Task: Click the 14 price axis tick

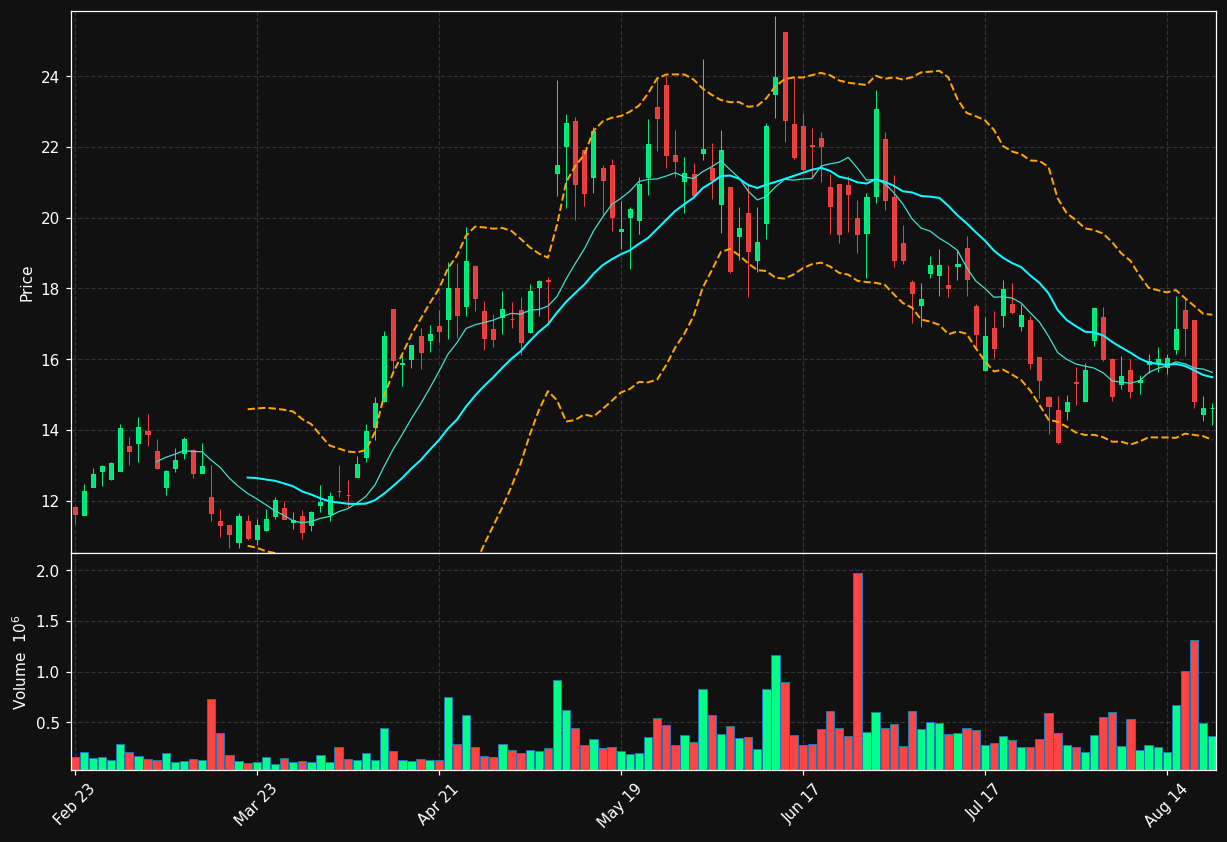Action: click(x=51, y=430)
